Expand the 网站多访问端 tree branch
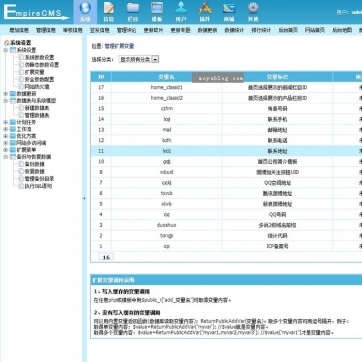This screenshot has height=362, width=362. [6, 143]
